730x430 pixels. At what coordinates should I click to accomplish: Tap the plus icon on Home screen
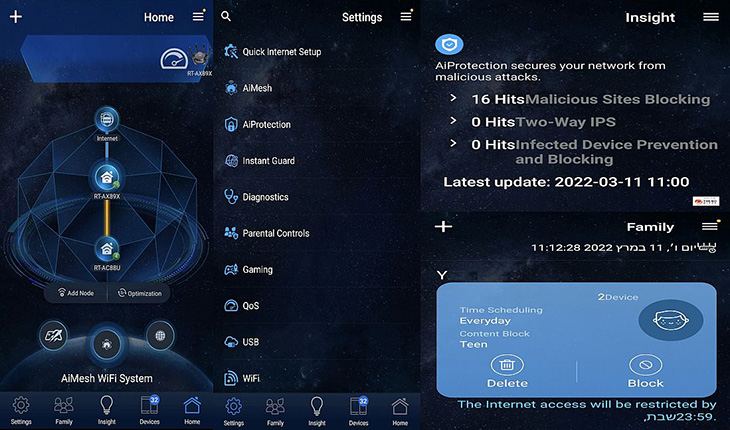16,17
